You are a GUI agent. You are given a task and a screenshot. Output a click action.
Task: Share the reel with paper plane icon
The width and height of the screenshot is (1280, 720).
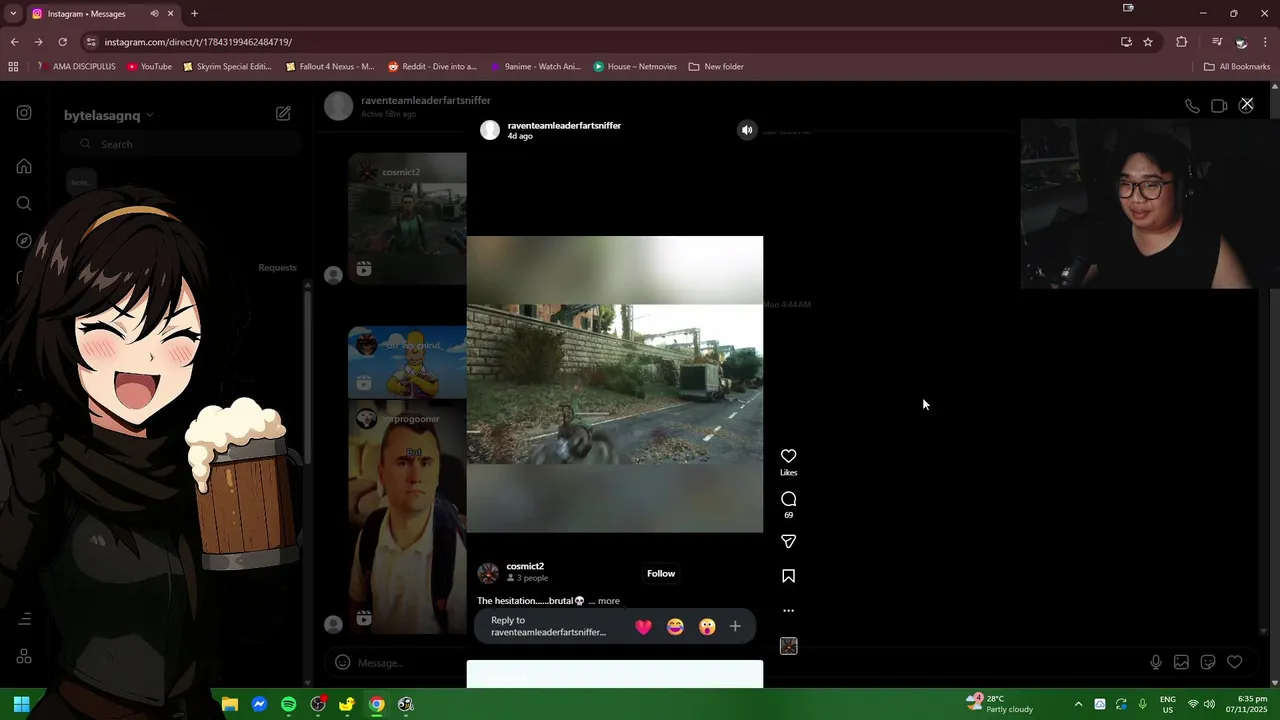(x=788, y=541)
